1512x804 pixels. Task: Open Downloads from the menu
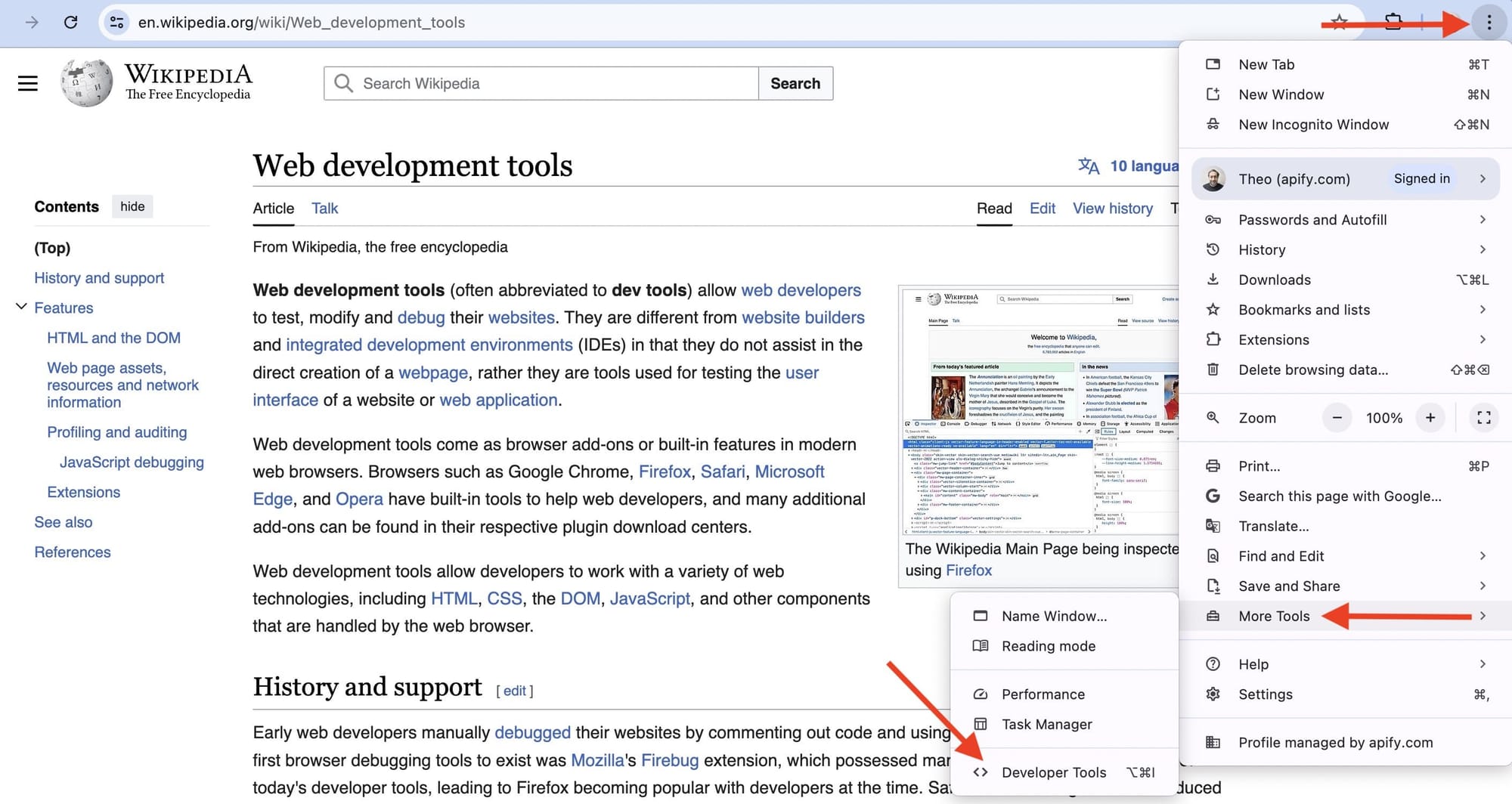tap(1275, 280)
